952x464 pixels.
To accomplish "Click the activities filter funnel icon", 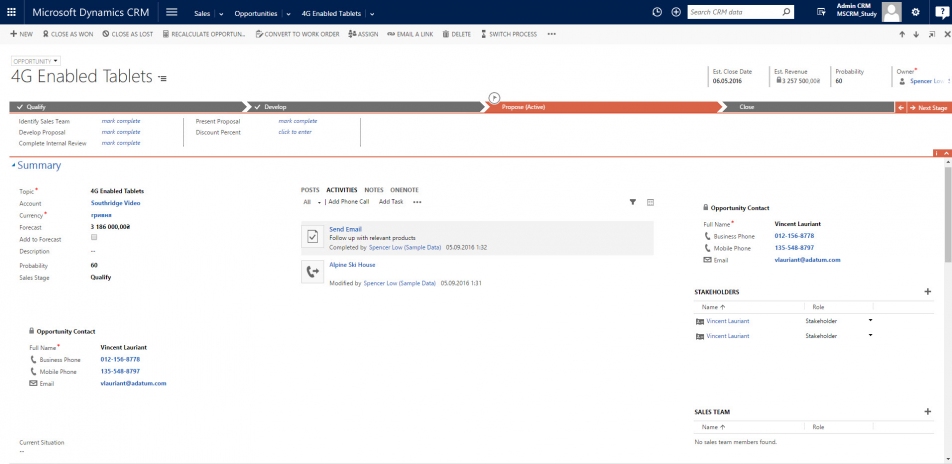I will point(632,202).
